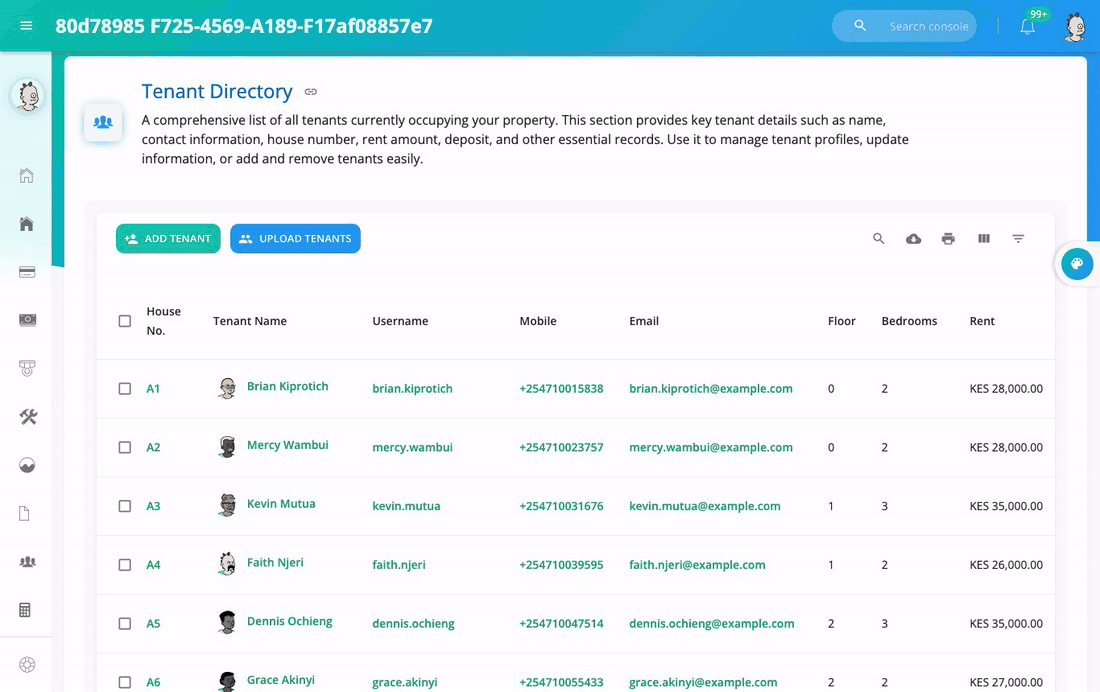This screenshot has width=1100, height=692.
Task: Open the hamburger navigation menu
Action: coord(26,26)
